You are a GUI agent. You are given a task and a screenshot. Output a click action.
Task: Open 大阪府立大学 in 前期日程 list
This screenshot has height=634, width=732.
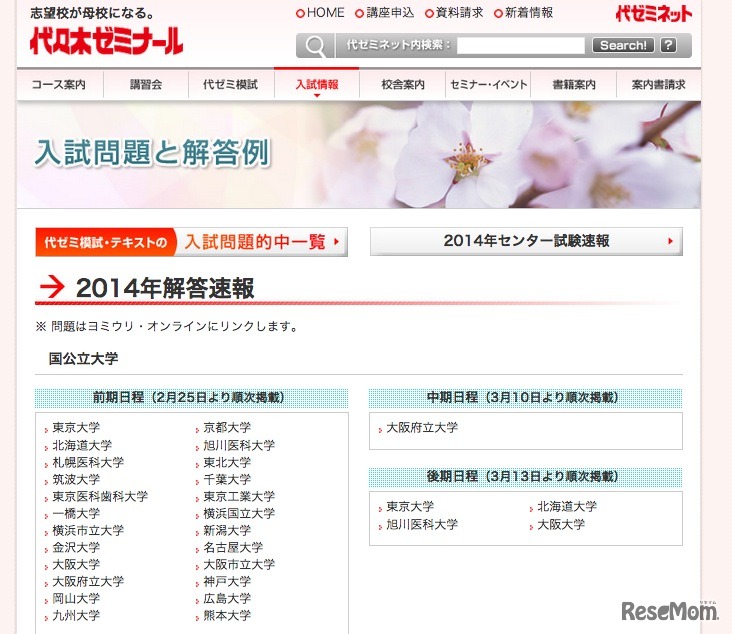click(x=88, y=581)
